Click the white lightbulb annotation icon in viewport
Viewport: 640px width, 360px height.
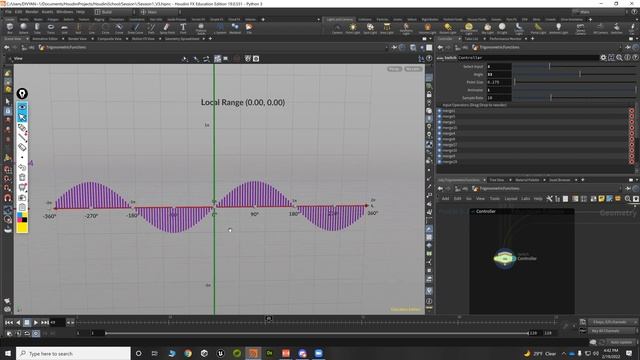pos(22,94)
